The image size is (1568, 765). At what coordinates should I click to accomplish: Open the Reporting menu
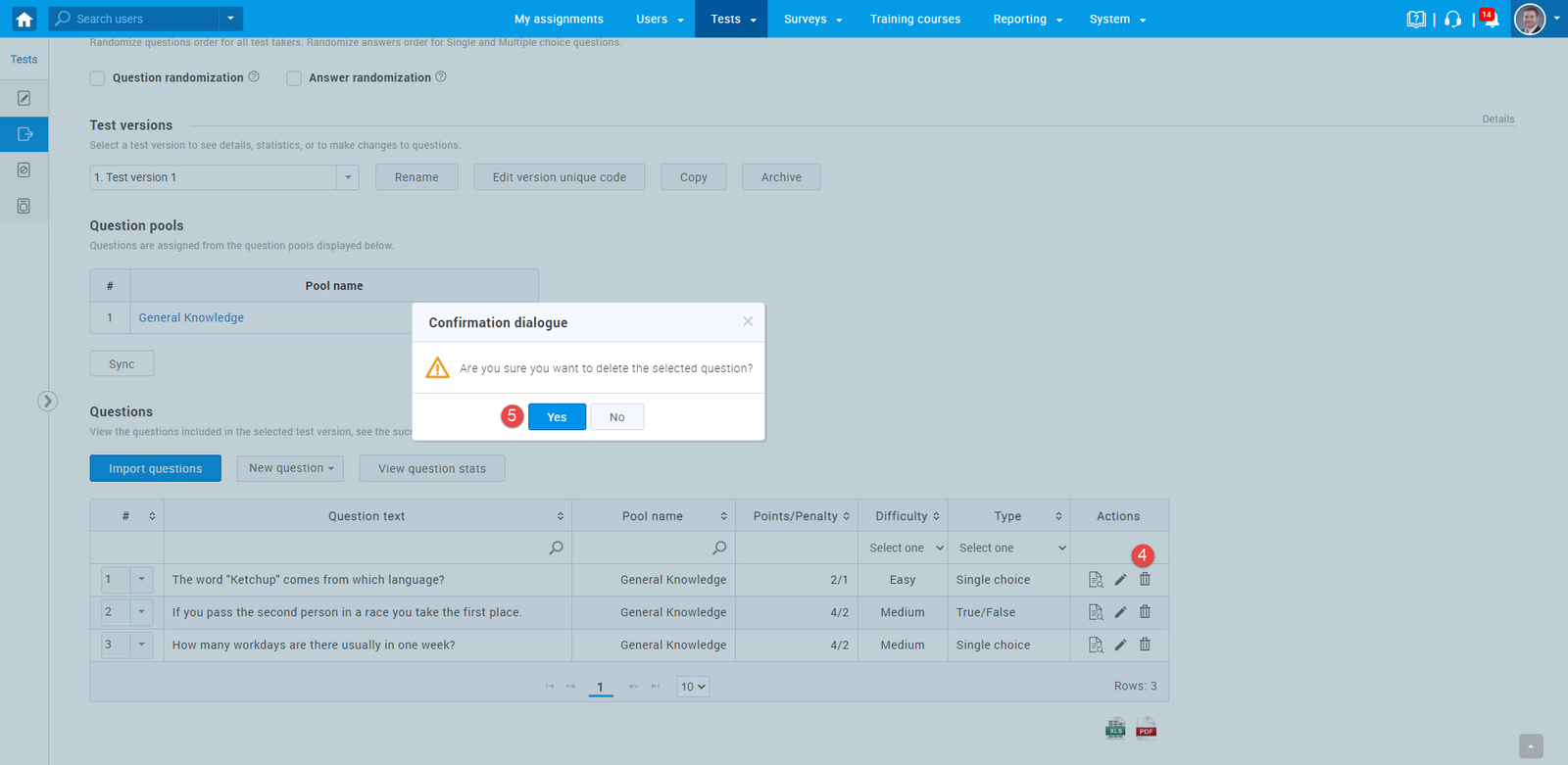pyautogui.click(x=1027, y=19)
